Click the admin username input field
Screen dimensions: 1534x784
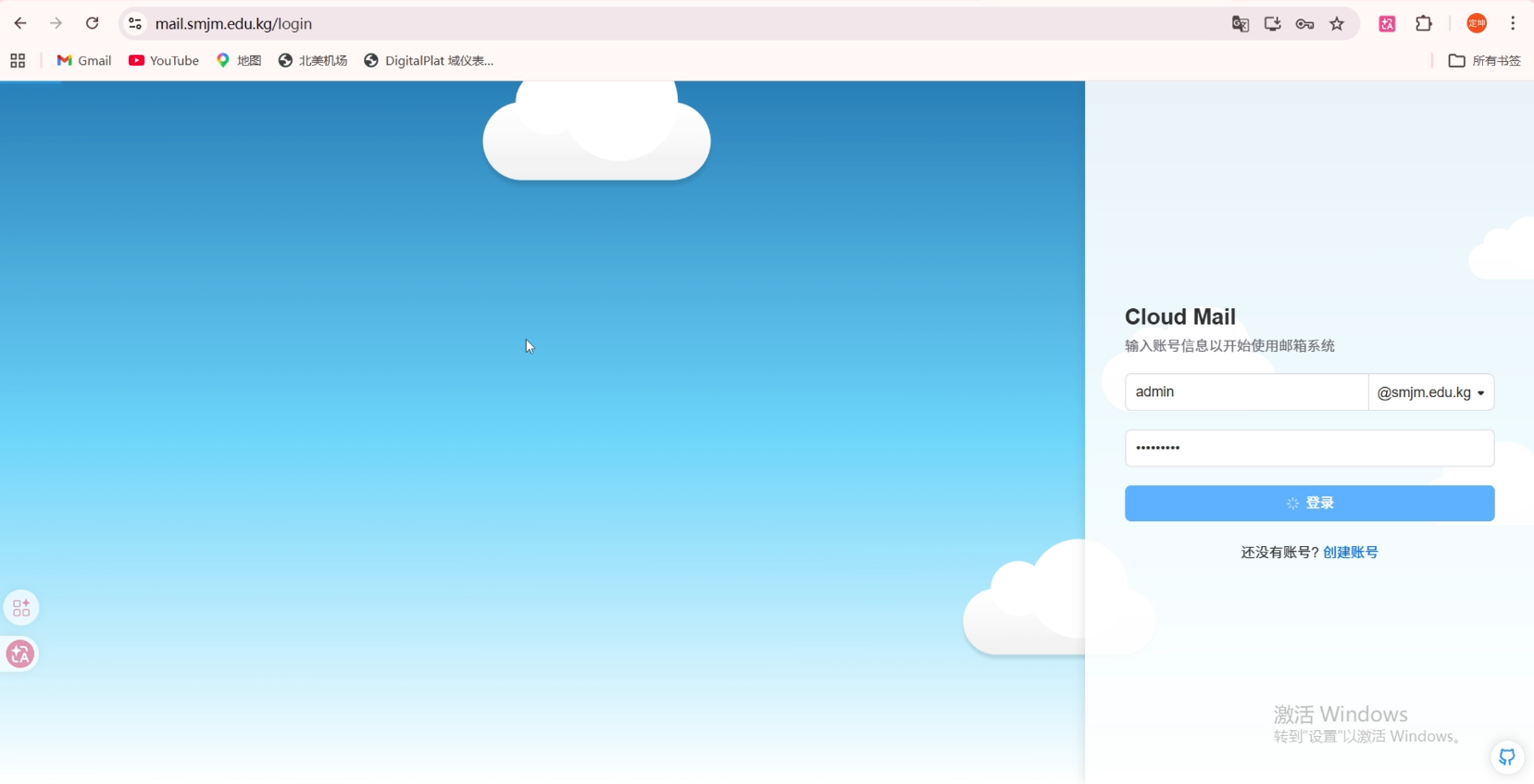pyautogui.click(x=1246, y=392)
